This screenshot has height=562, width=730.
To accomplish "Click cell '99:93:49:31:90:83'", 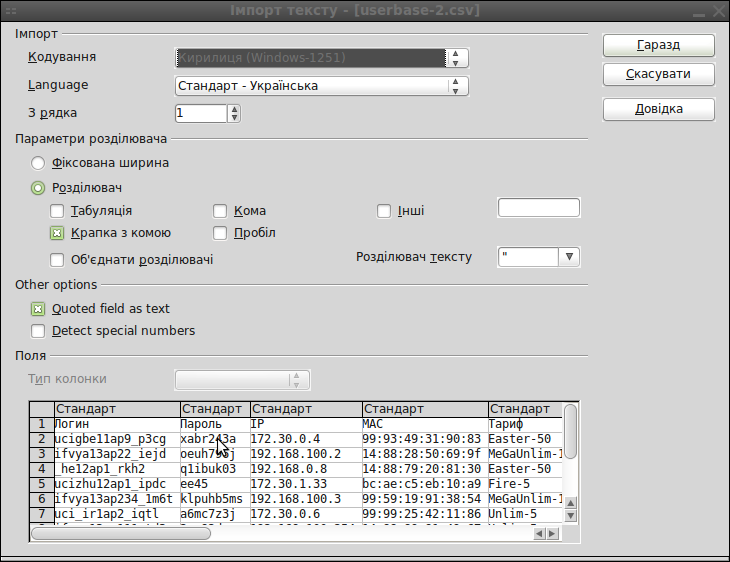I will pos(426,439).
